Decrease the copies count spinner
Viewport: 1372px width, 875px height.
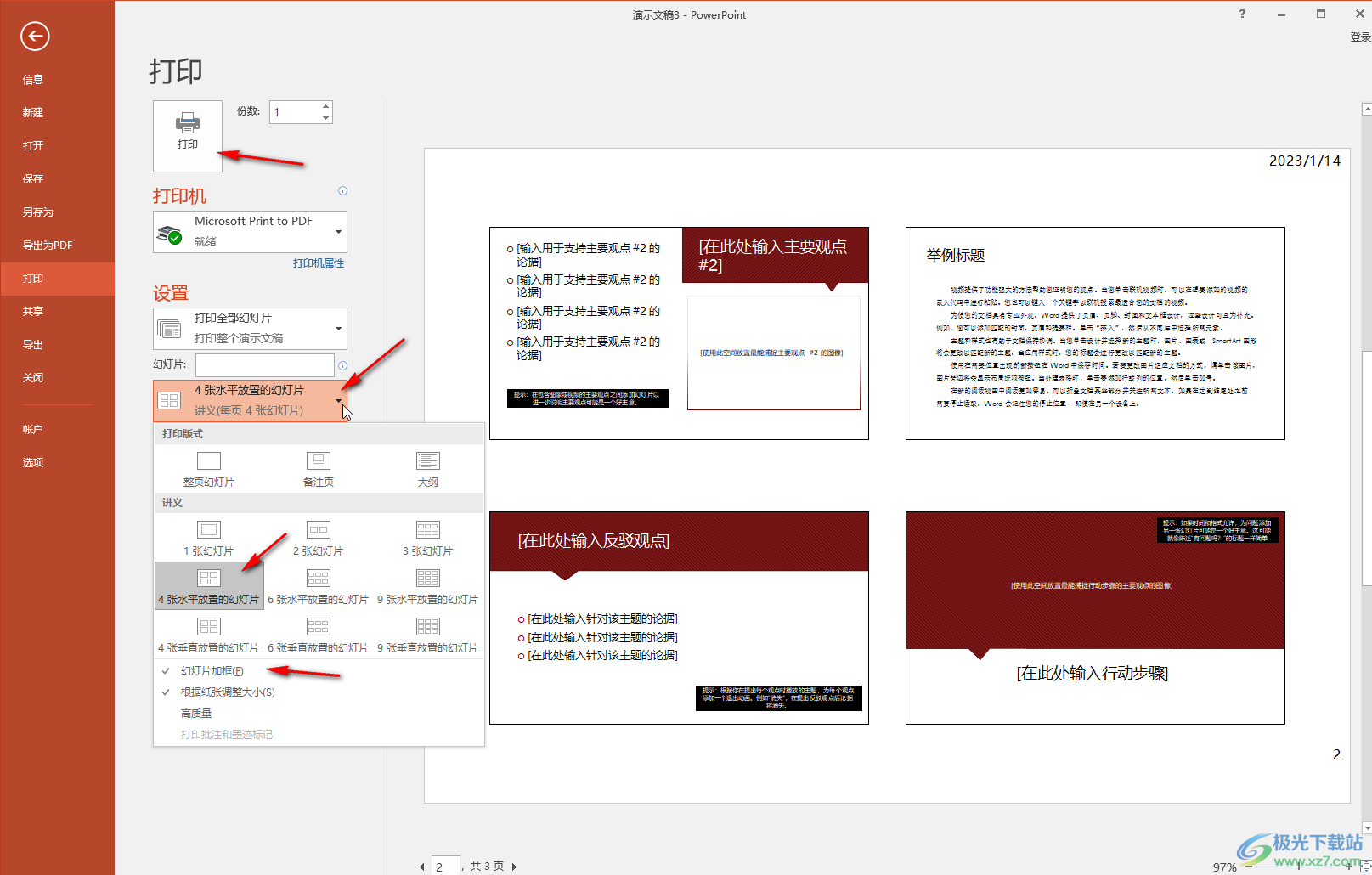pyautogui.click(x=326, y=118)
